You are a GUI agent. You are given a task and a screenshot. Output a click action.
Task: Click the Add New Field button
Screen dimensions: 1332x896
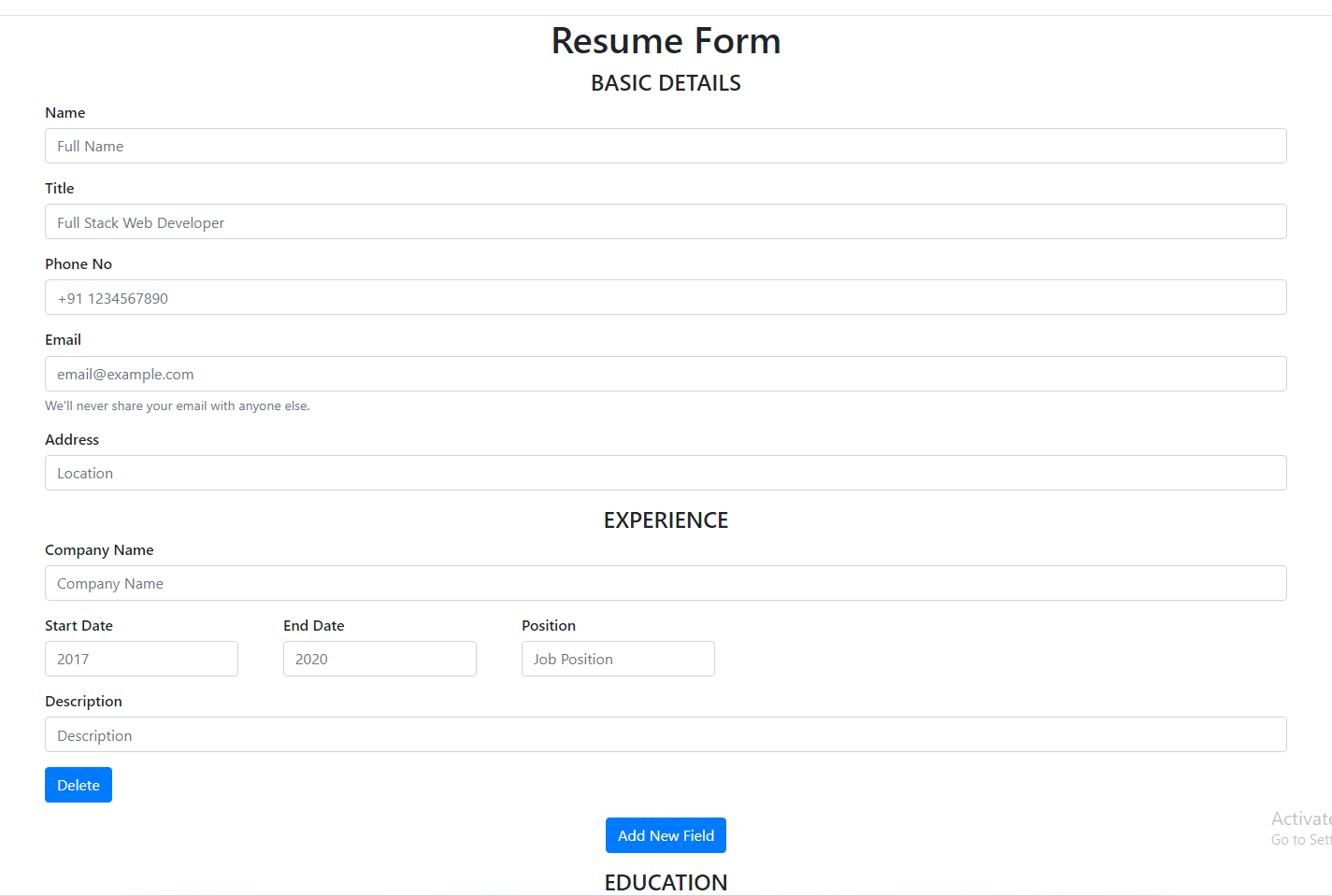[666, 835]
